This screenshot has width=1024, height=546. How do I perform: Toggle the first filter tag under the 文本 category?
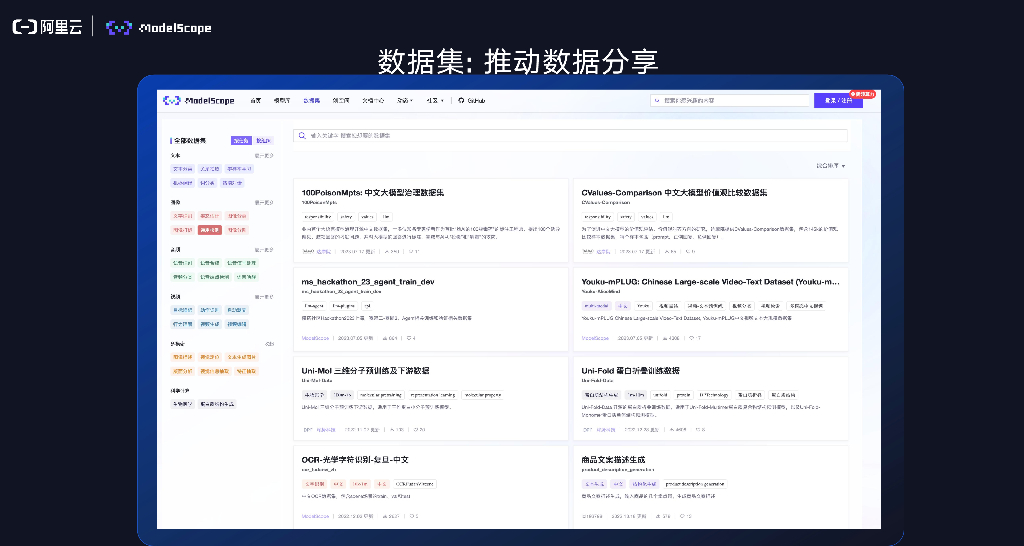pos(182,169)
